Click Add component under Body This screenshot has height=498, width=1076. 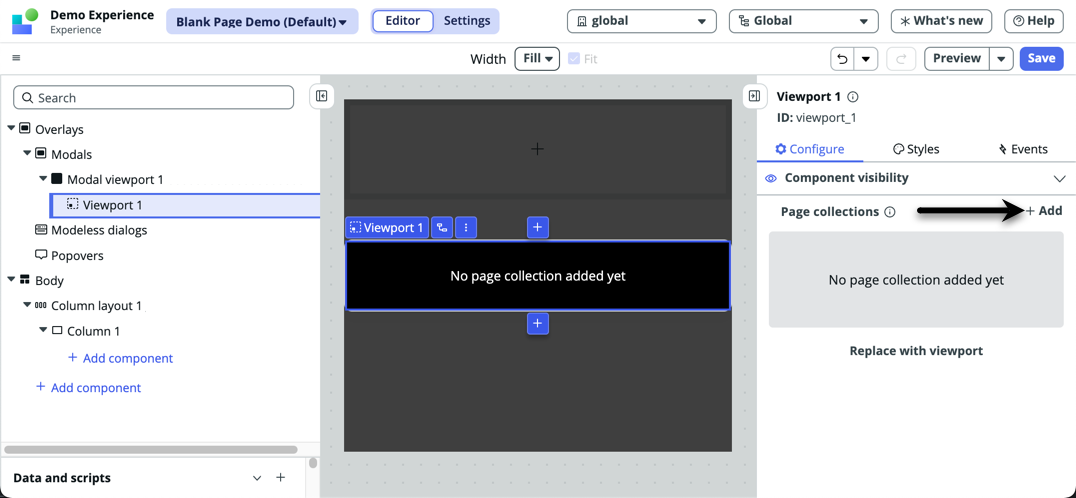tap(89, 388)
